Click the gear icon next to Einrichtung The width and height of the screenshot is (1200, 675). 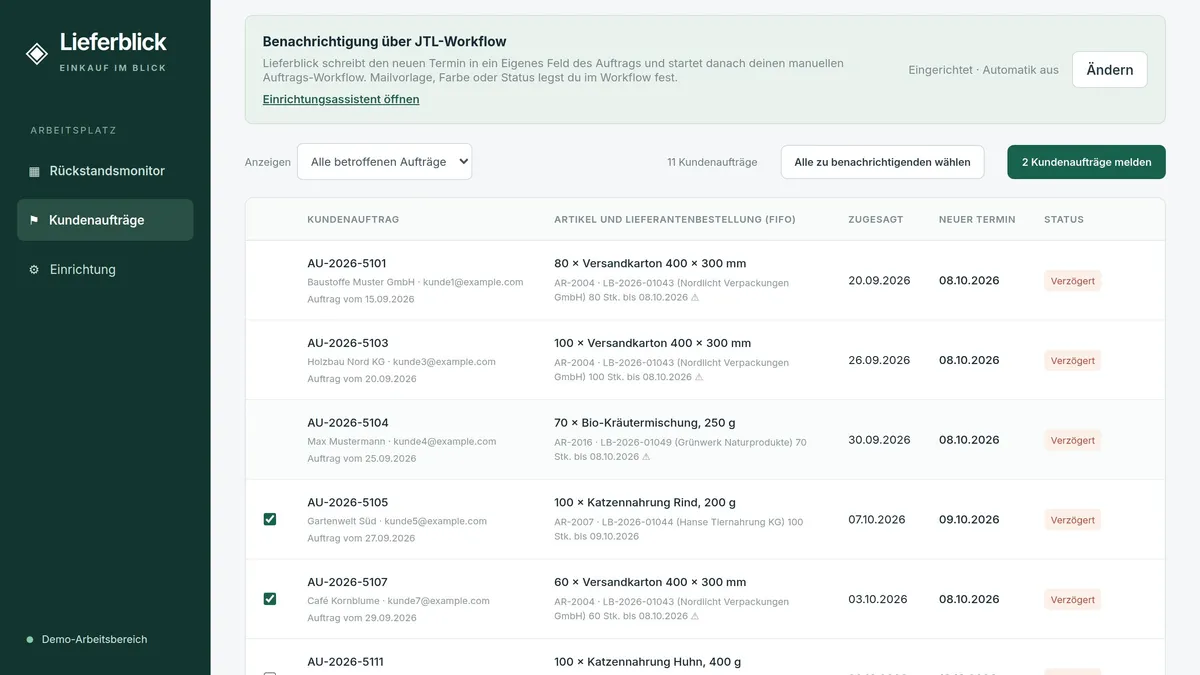click(x=34, y=270)
